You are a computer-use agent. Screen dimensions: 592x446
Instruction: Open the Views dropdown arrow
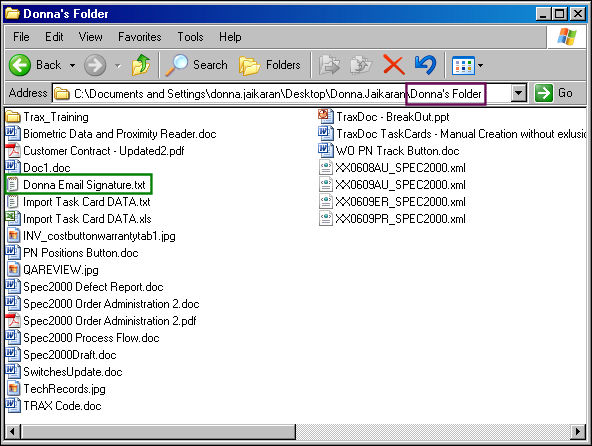pyautogui.click(x=480, y=66)
